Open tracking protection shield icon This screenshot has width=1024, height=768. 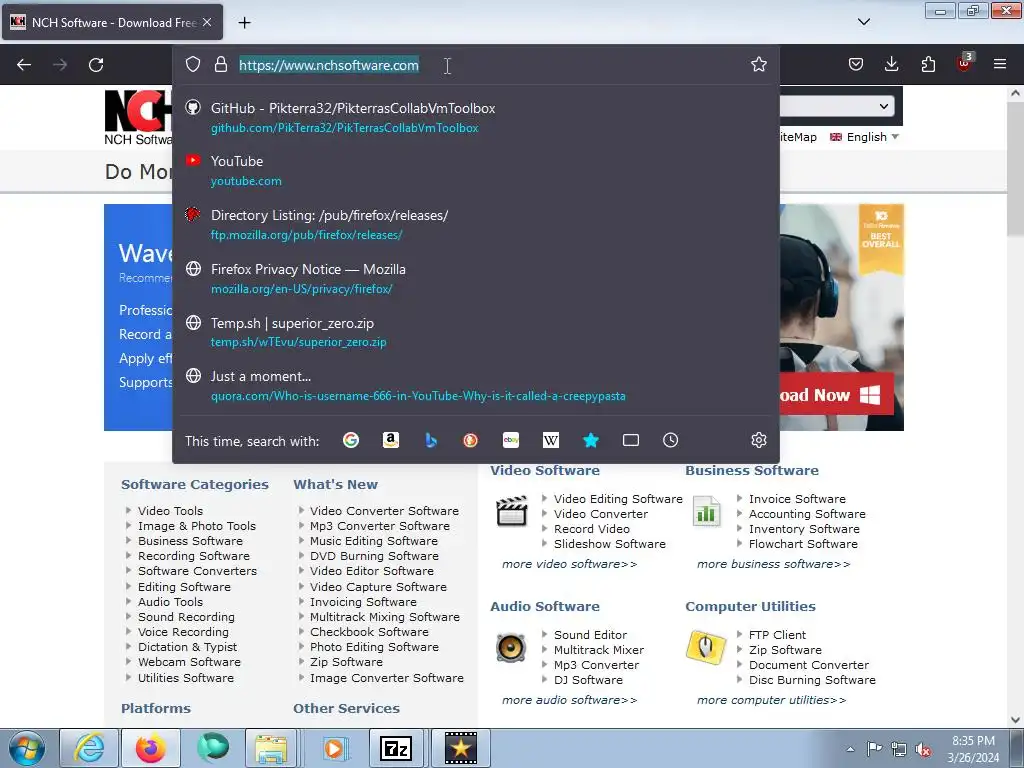coord(193,64)
